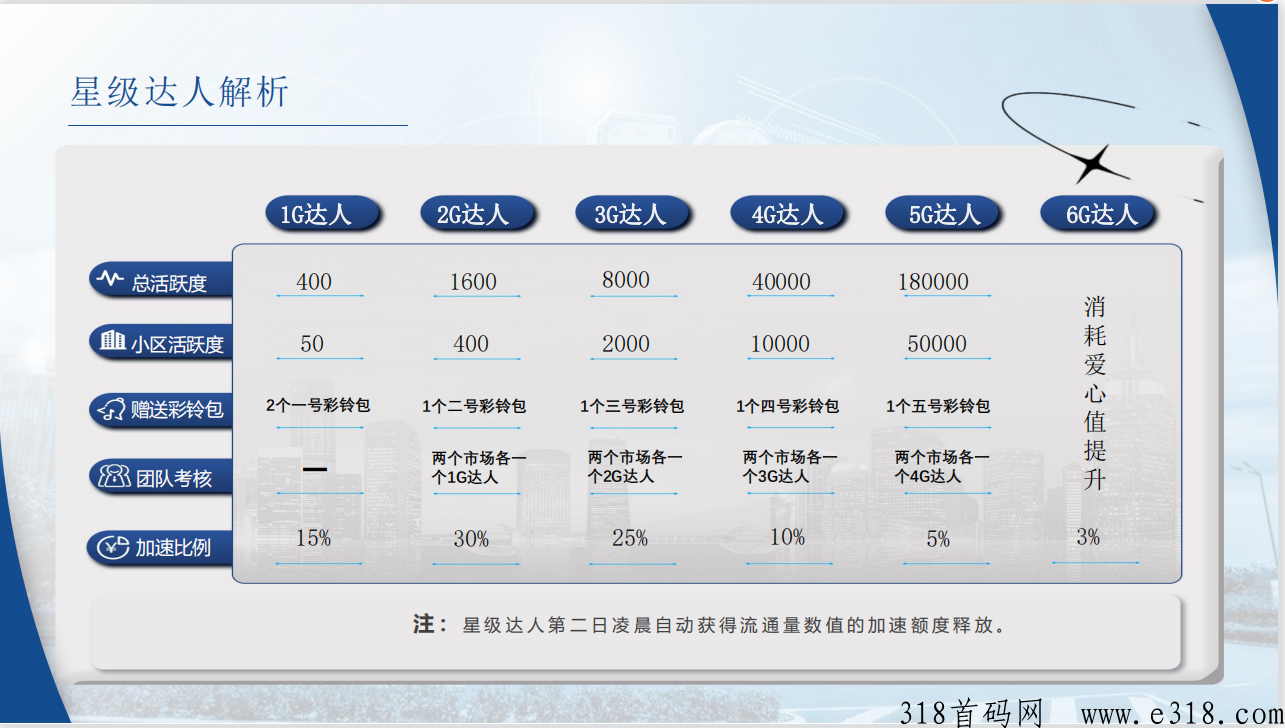Click the heartbeat icon beside 总活跃度
The width and height of the screenshot is (1285, 728).
tap(109, 280)
